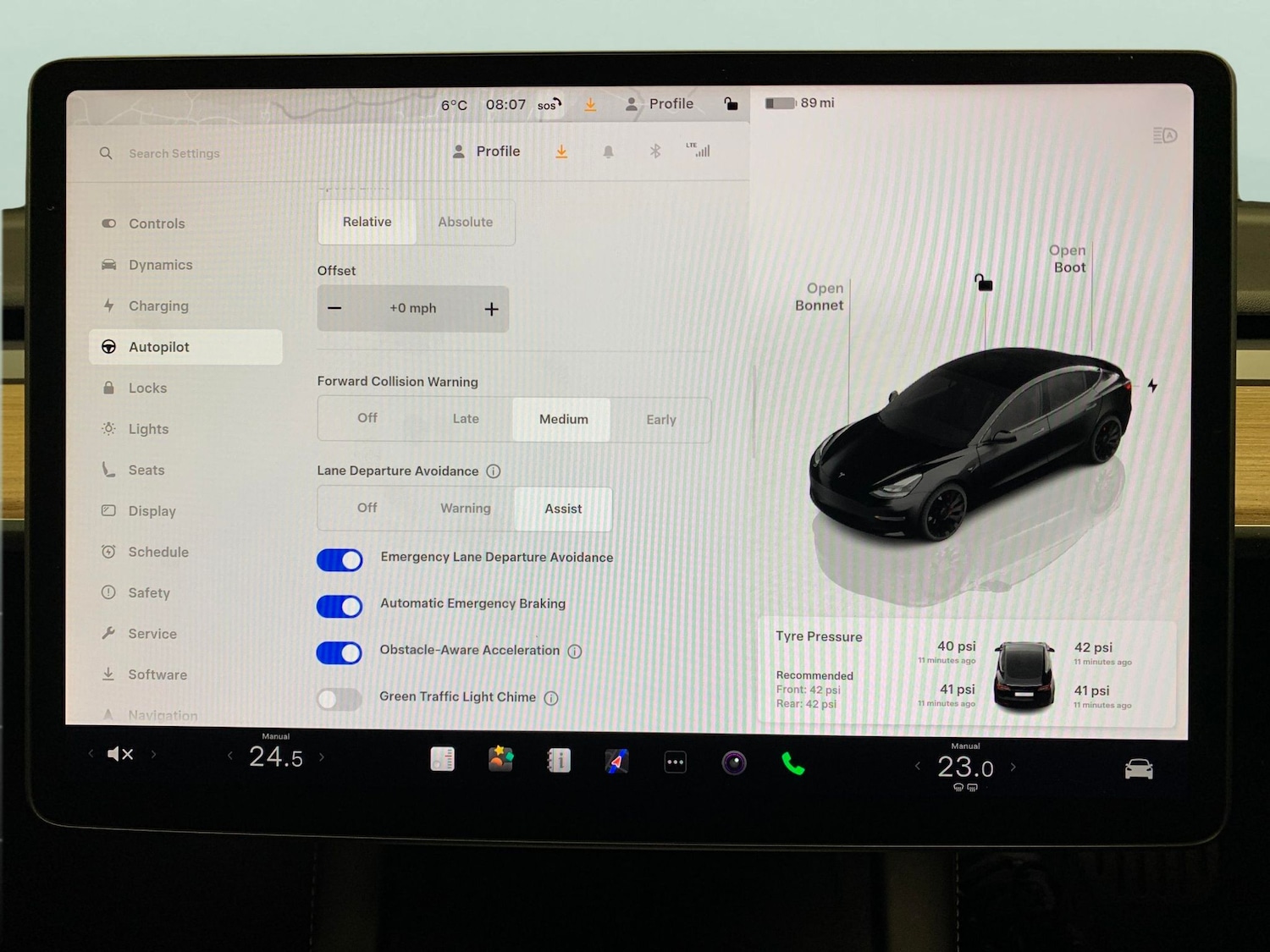Open the Safety settings tab
Viewport: 1270px width, 952px height.
point(150,592)
